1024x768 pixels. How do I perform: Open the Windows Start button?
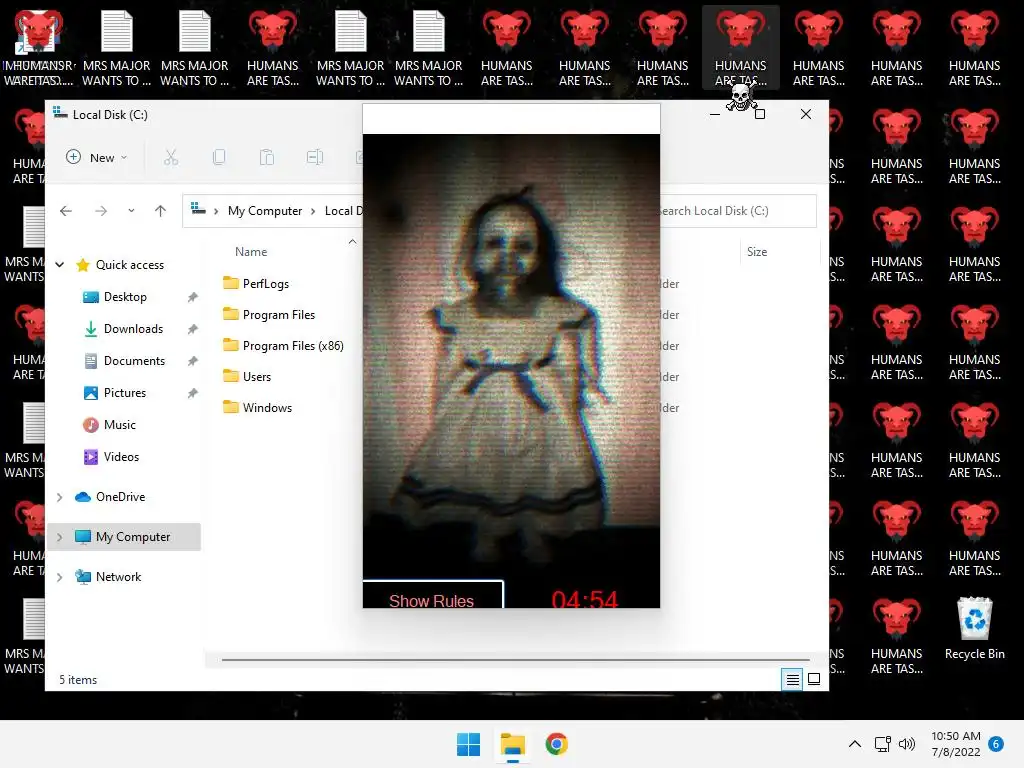468,744
